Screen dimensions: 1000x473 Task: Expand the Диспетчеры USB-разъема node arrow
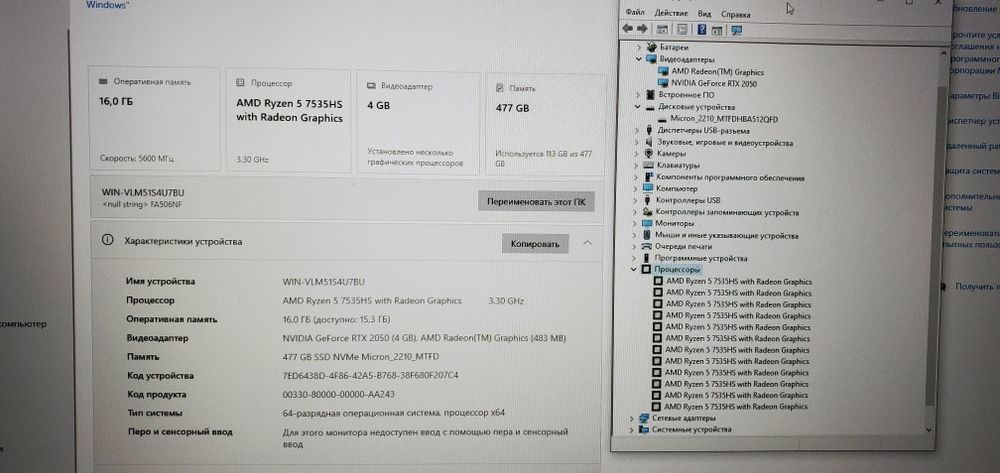pos(636,131)
